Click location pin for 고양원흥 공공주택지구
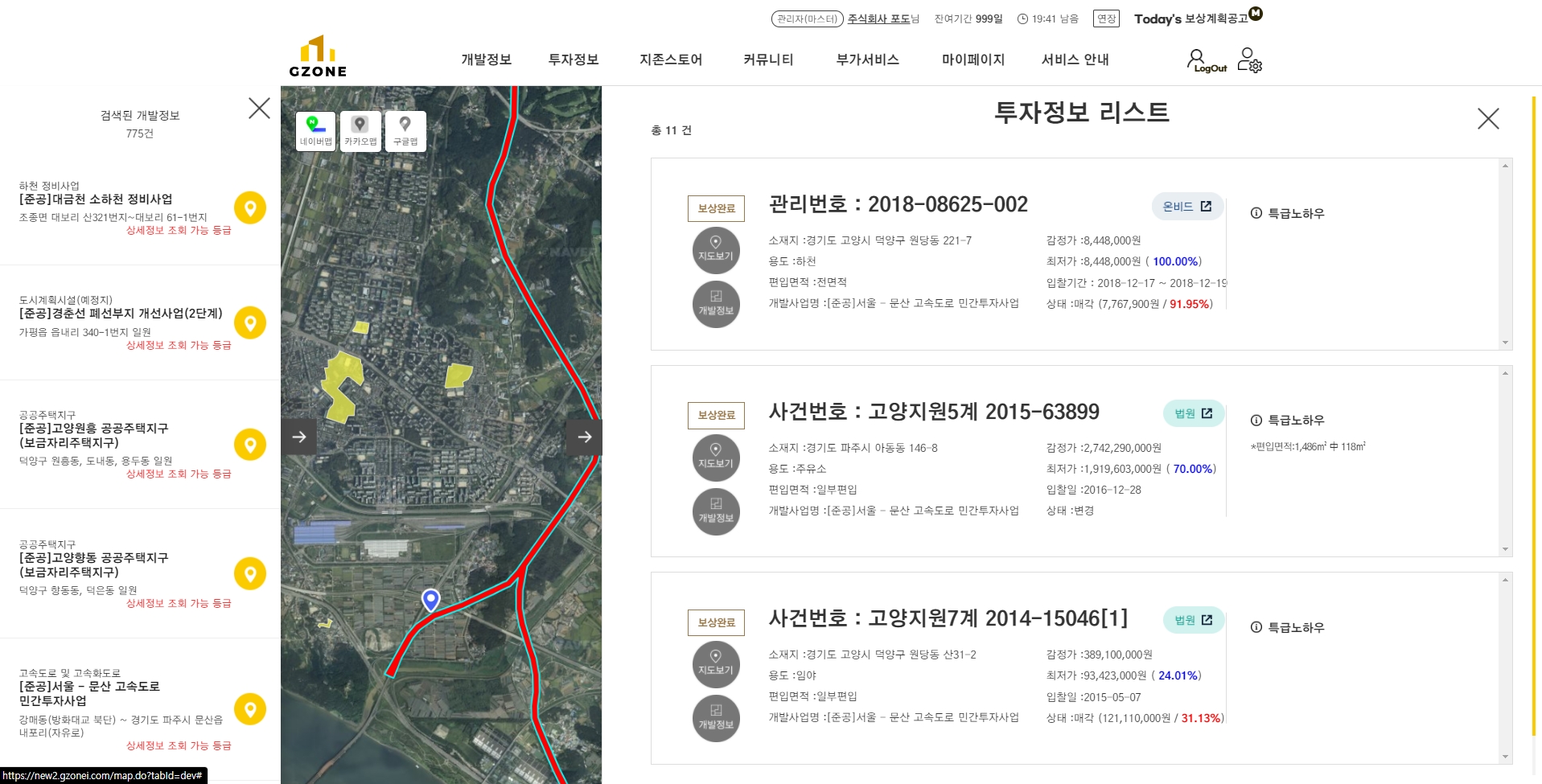Screen dimensions: 1542x784 (250, 444)
